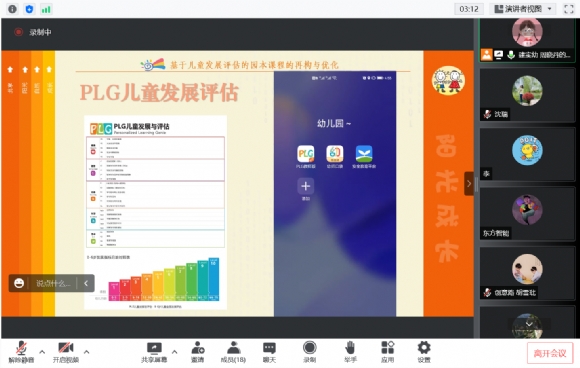The image size is (580, 368).
Task: Click the speaker's green microphone icon
Action: pyautogui.click(x=511, y=55)
